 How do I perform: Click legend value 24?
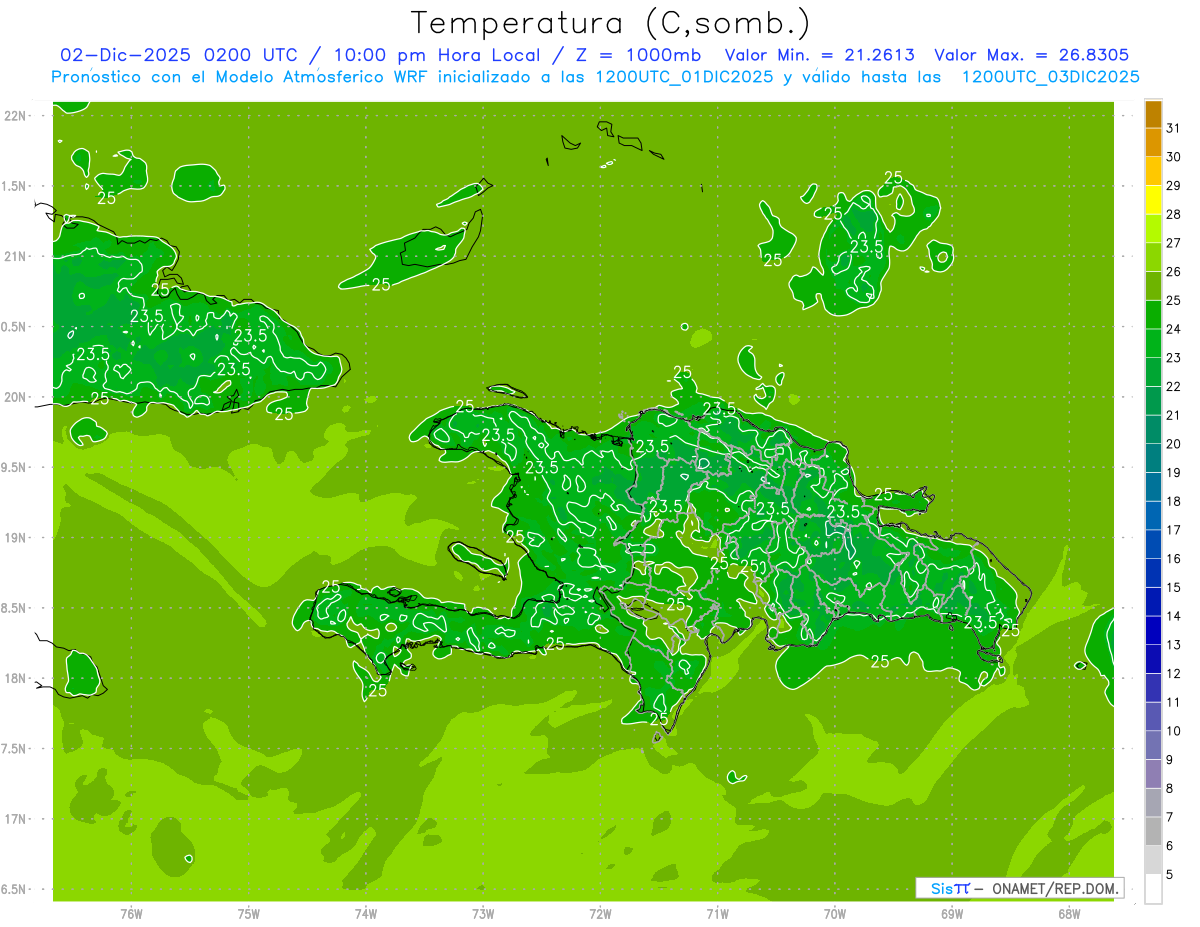(x=1173, y=329)
